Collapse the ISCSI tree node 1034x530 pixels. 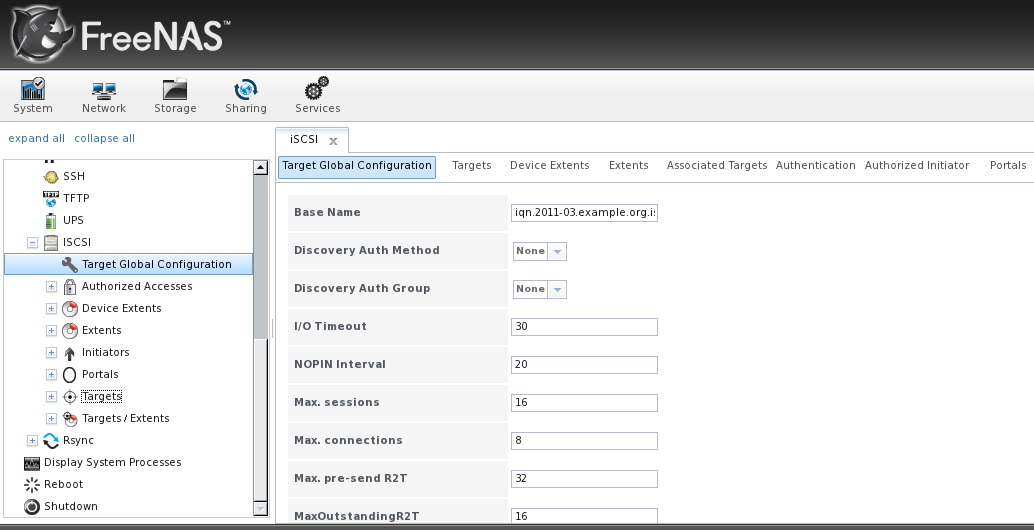tap(32, 243)
